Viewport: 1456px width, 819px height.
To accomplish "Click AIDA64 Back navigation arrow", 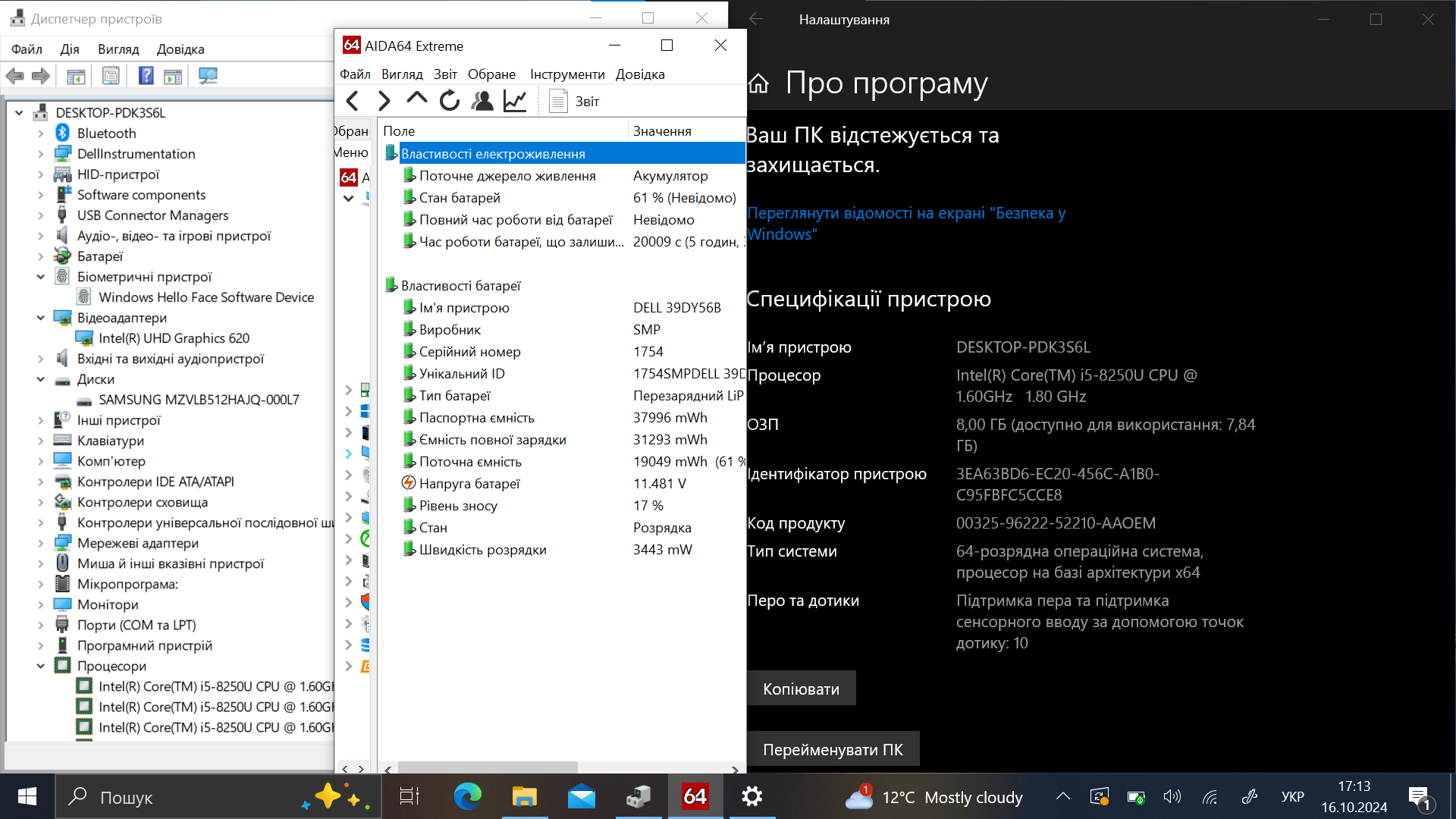I will coord(352,101).
